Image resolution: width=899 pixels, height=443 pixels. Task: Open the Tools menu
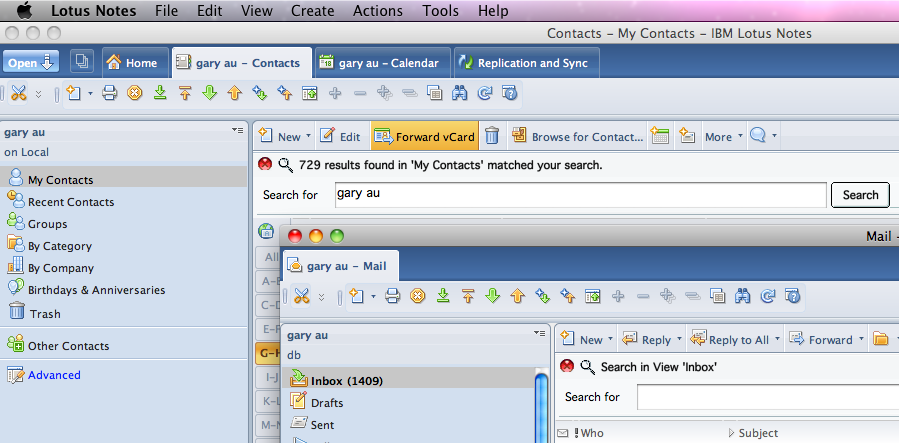point(440,10)
